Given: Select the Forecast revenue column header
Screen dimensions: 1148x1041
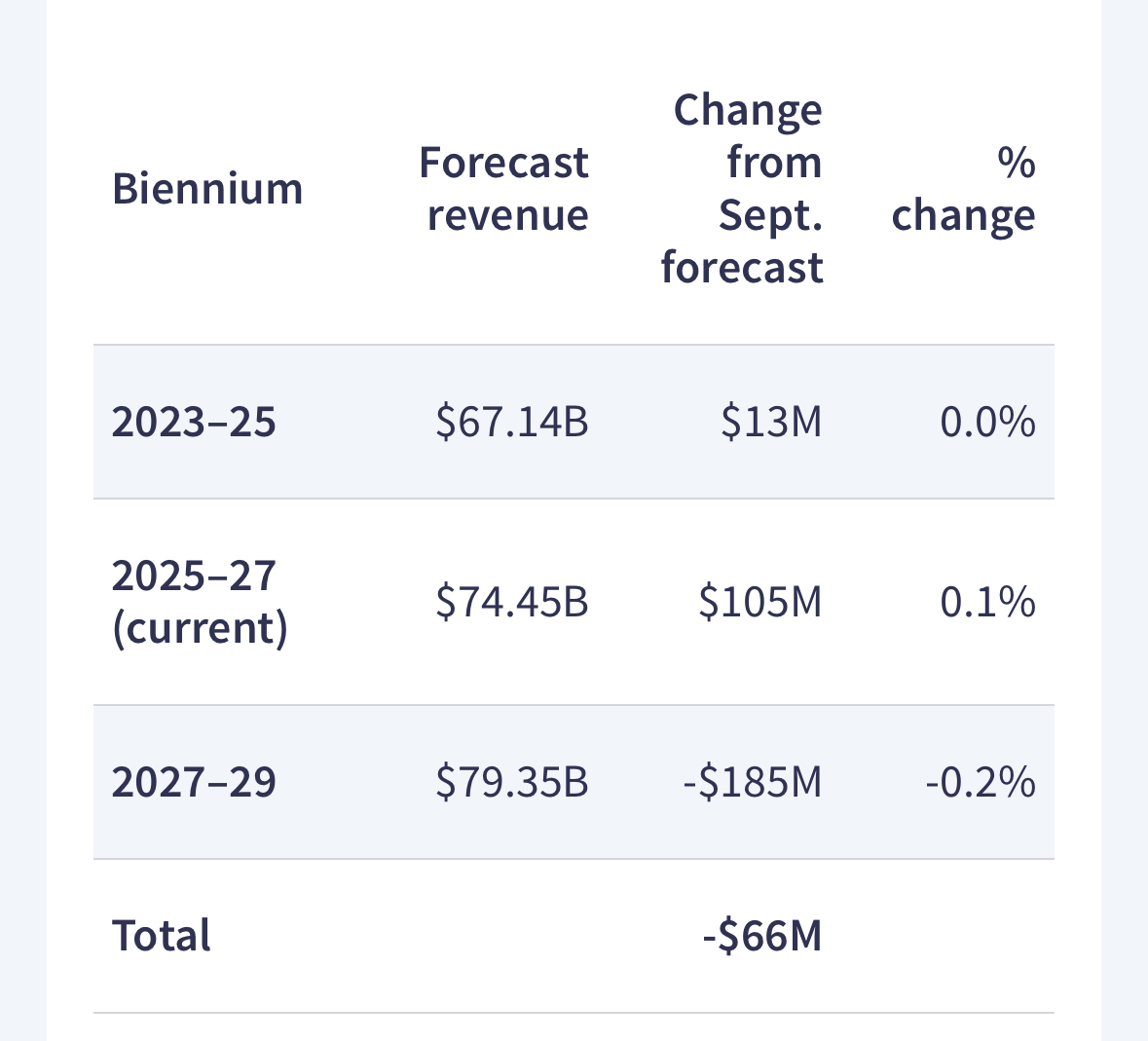Looking at the screenshot, I should coord(504,188).
